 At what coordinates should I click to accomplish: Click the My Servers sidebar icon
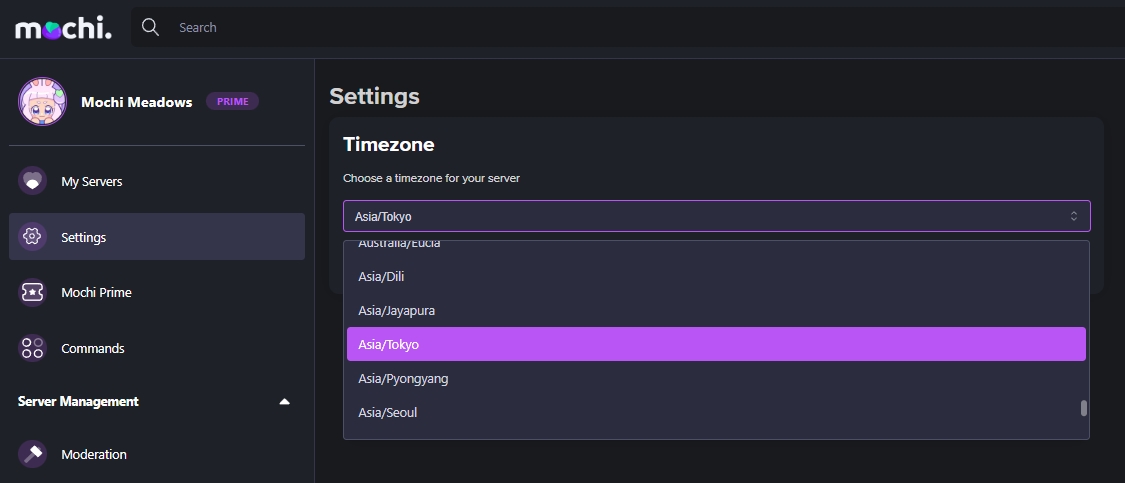[32, 182]
